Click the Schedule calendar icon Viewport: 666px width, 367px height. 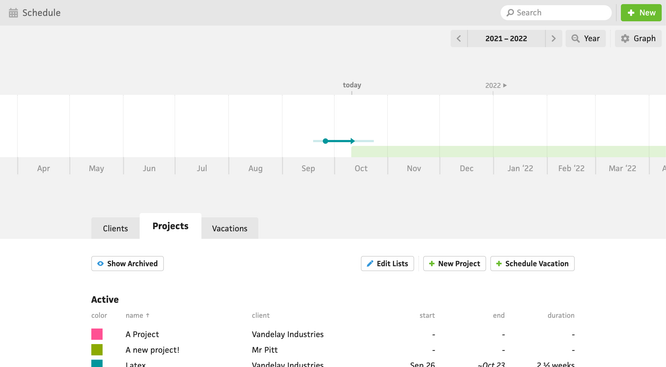click(13, 13)
